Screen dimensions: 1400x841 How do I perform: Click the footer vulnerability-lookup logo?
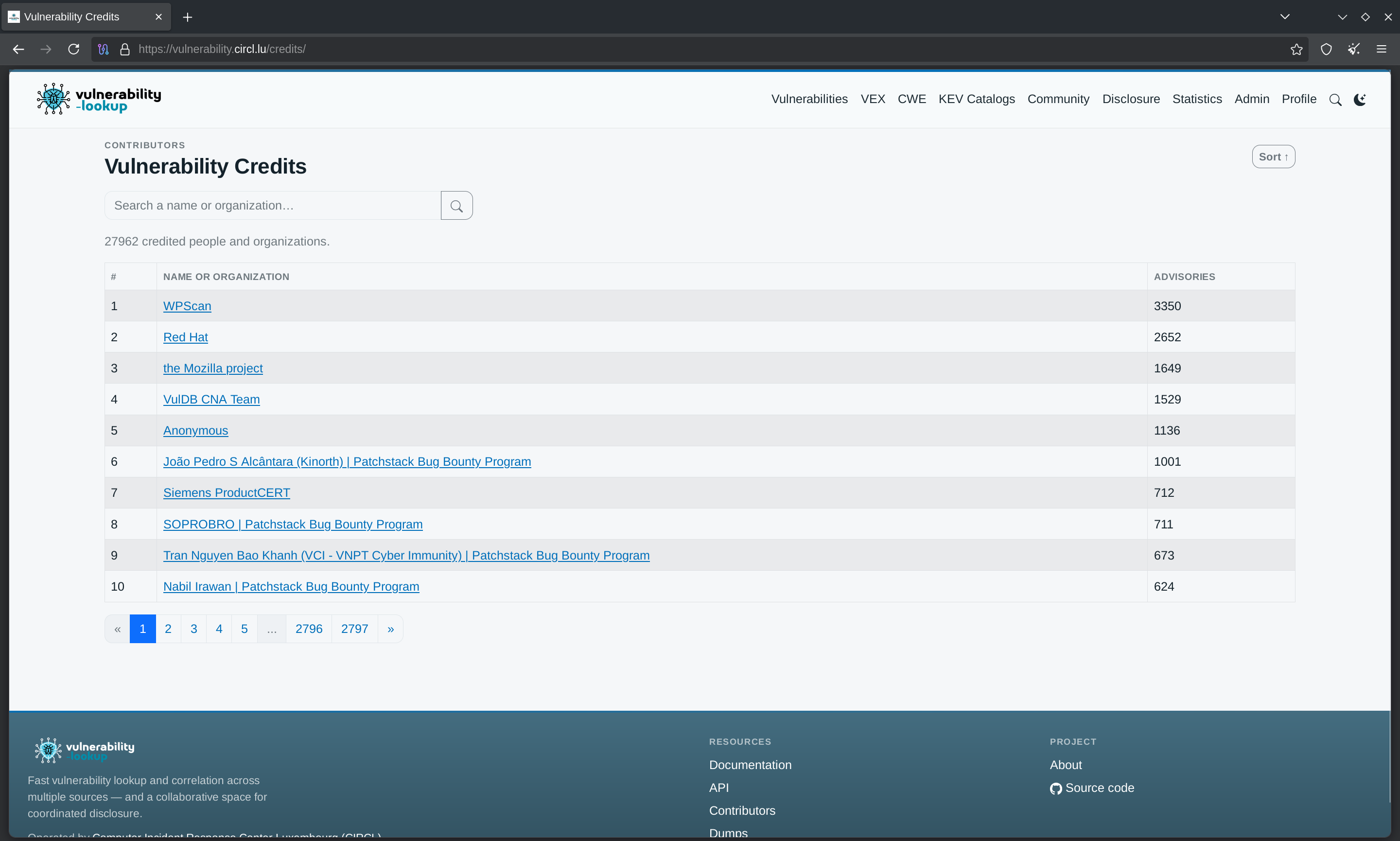pos(85,750)
